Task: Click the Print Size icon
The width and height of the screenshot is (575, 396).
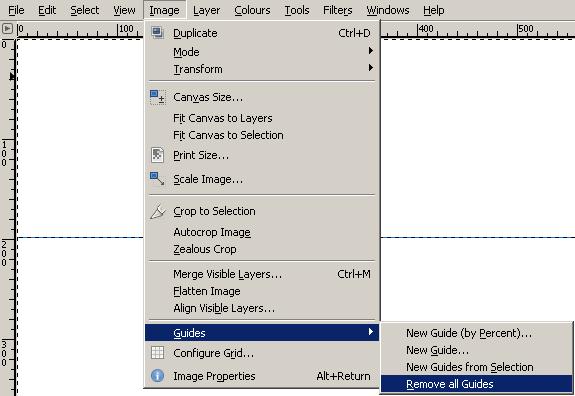Action: pos(158,155)
